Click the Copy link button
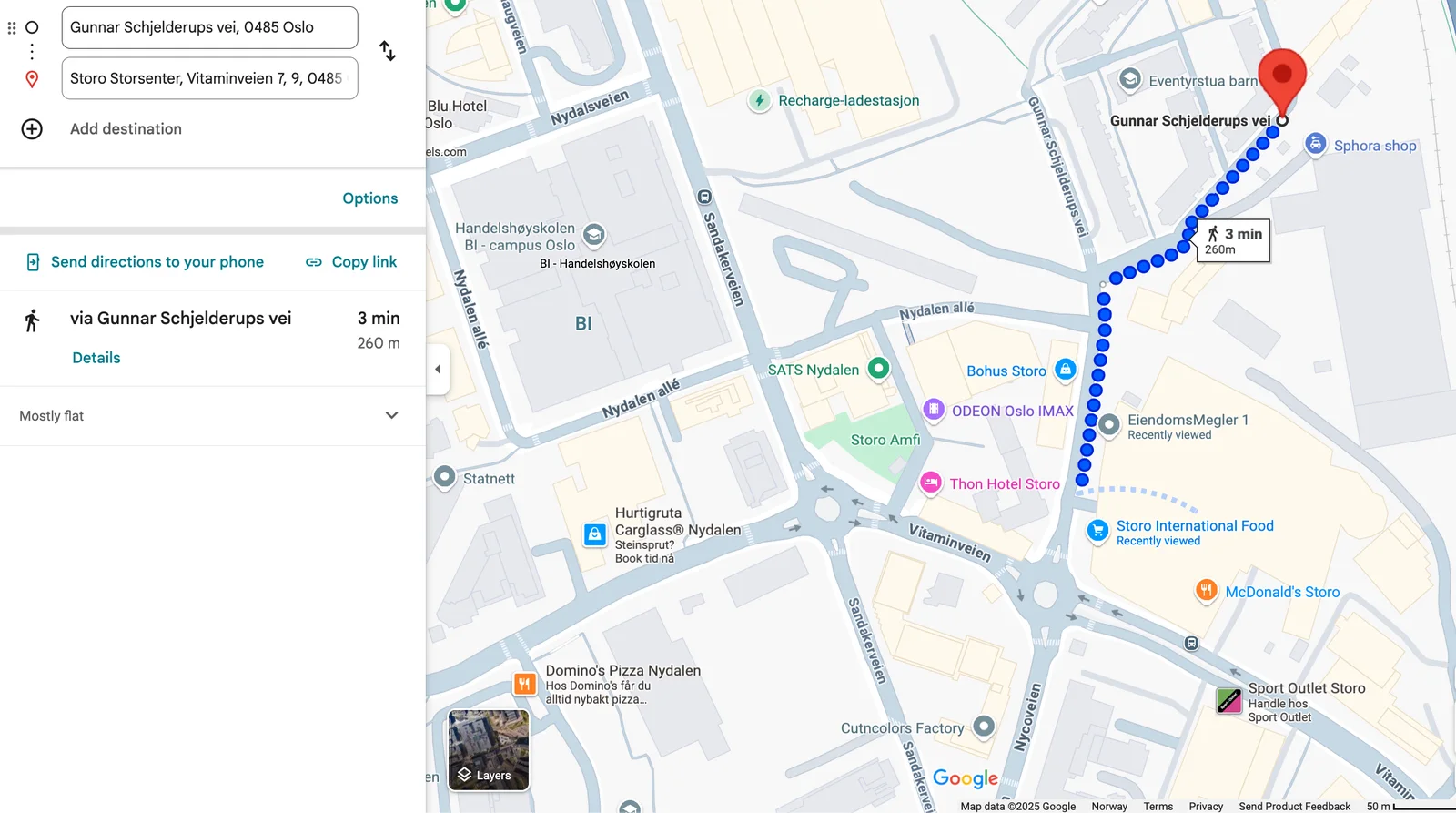 [351, 262]
